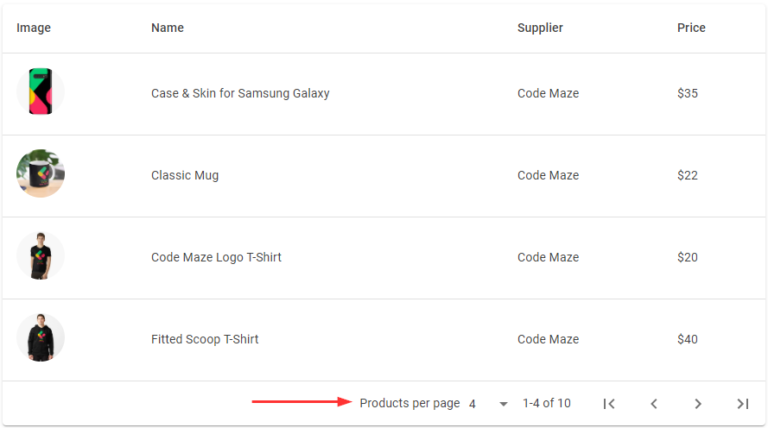Click the 1-4 of 10 range label
The height and width of the screenshot is (428, 768).
(546, 404)
